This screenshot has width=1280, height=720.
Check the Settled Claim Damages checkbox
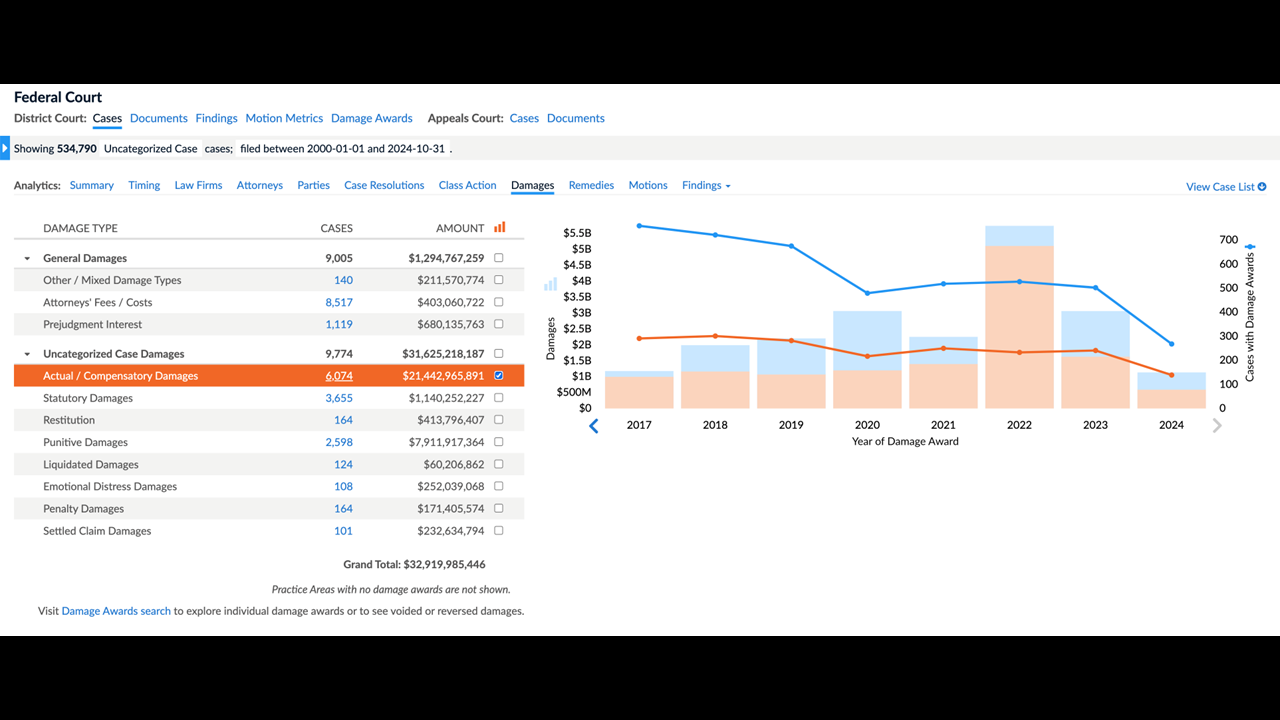tap(499, 531)
